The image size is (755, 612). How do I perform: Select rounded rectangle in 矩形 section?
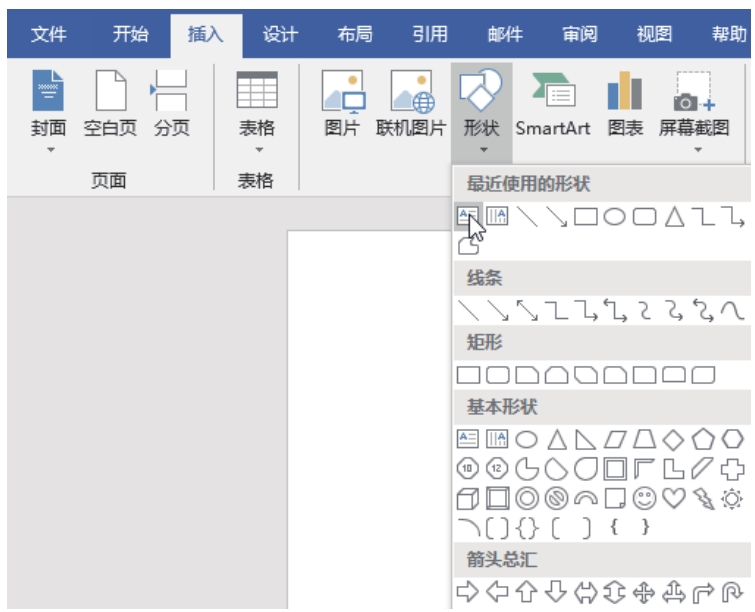tap(497, 375)
